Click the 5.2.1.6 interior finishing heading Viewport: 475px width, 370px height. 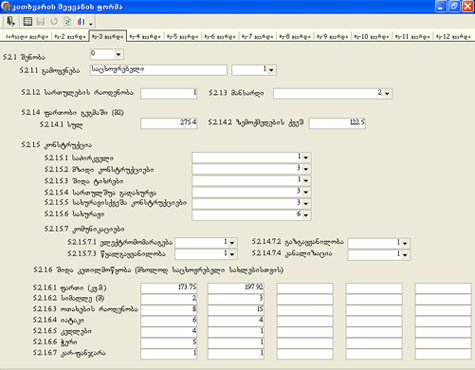pos(158,270)
